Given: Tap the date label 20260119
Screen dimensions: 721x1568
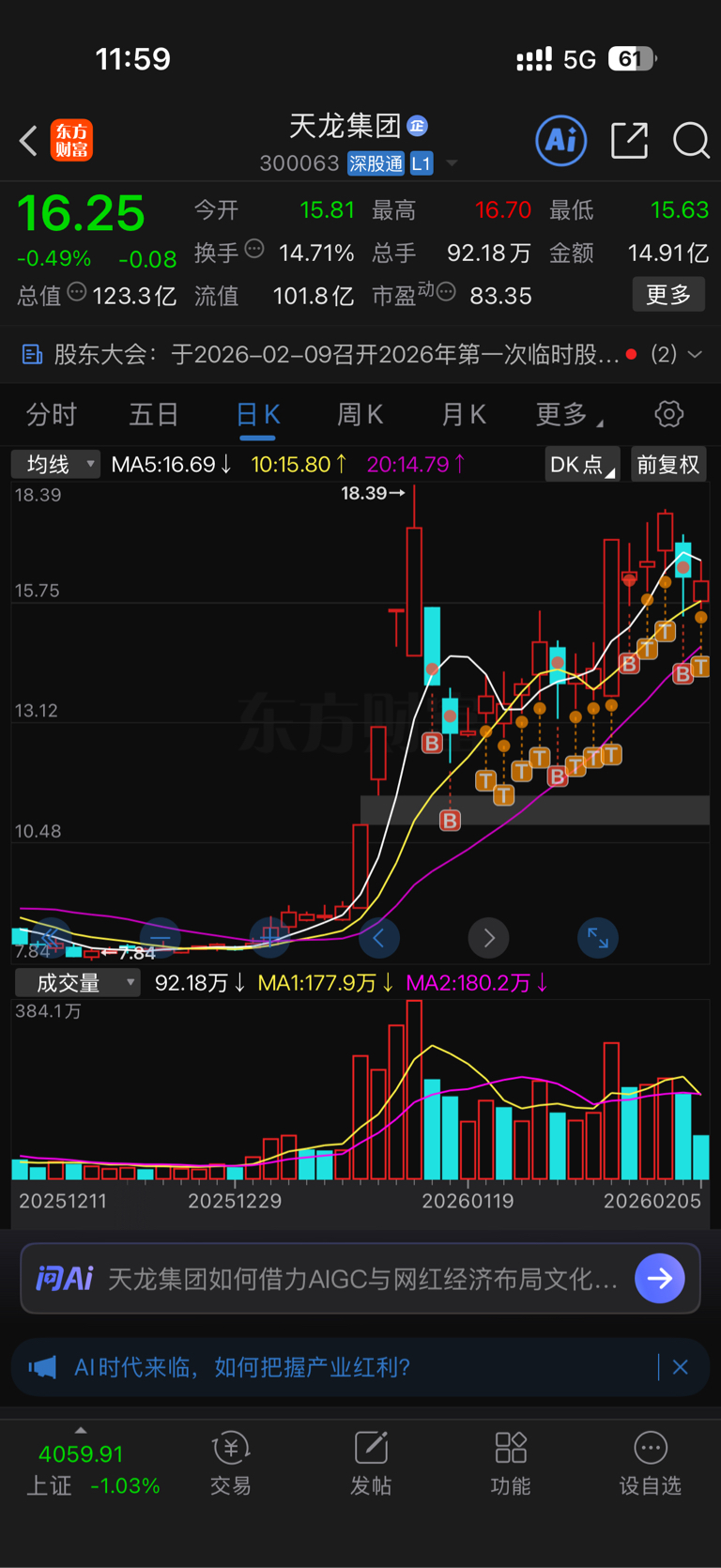Looking at the screenshot, I should [x=468, y=1201].
